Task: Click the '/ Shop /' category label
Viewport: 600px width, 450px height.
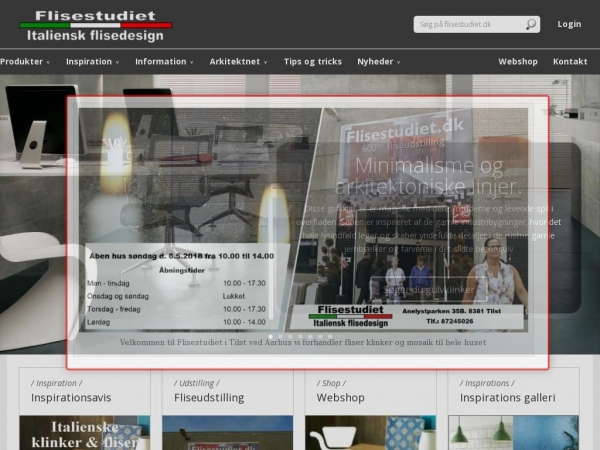Action: [331, 383]
